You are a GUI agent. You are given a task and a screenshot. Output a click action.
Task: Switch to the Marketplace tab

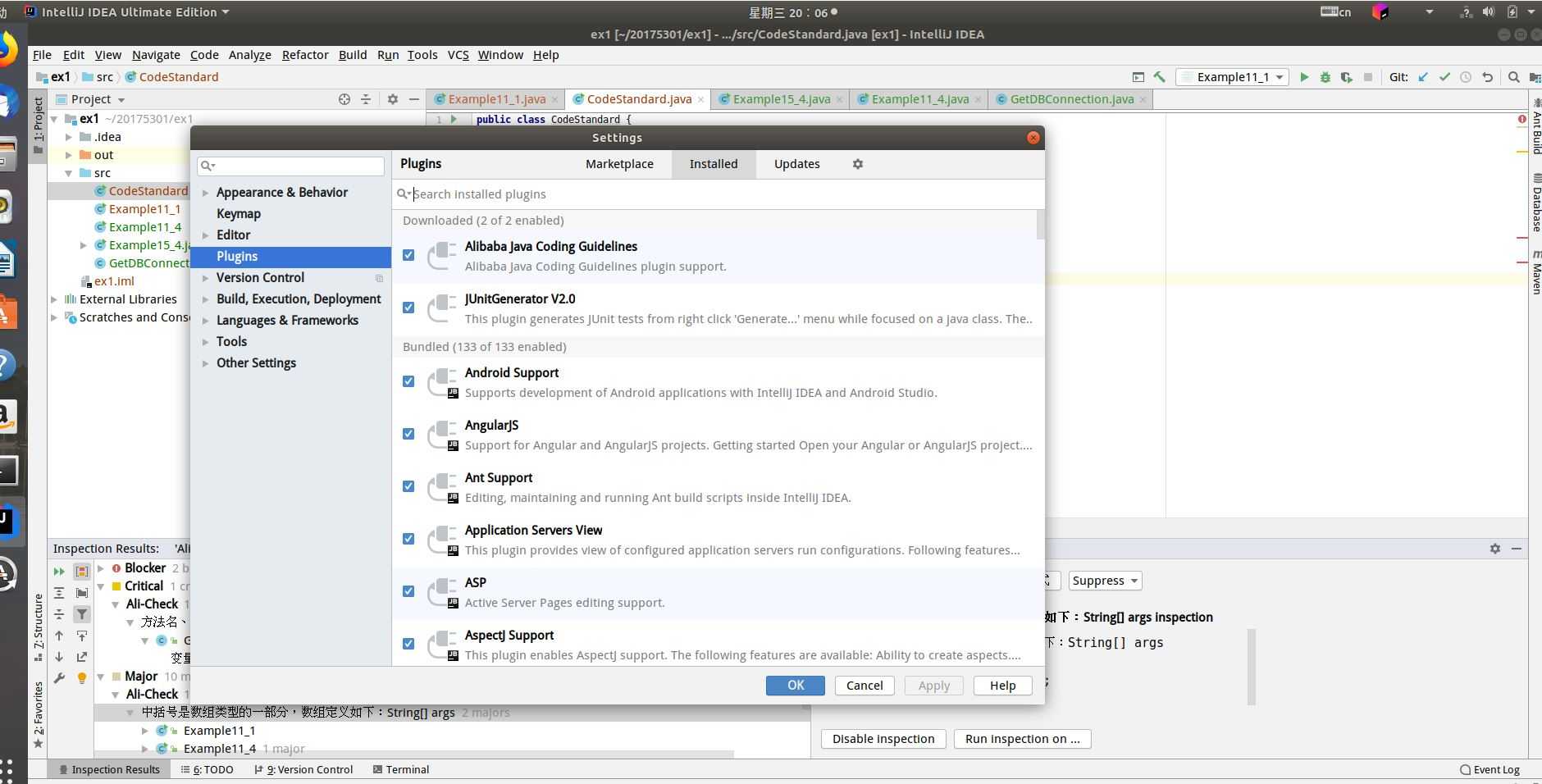(x=619, y=164)
